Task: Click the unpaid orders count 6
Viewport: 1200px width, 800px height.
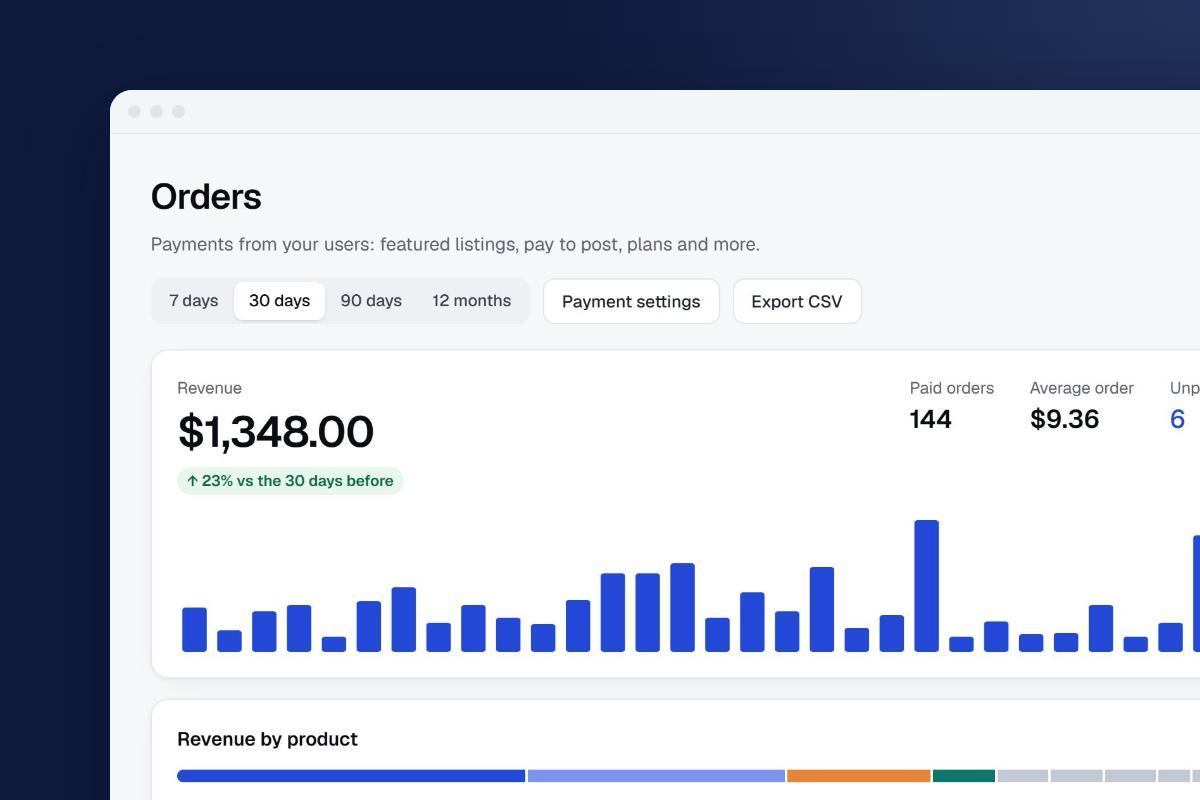Action: tap(1177, 419)
